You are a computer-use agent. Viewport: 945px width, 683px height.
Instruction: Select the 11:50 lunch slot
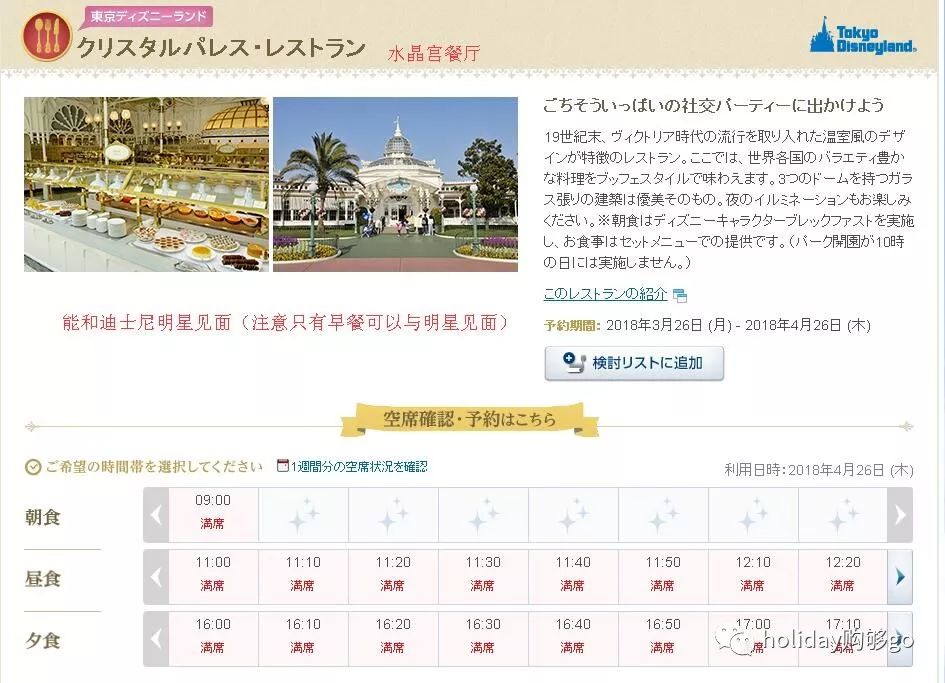[x=663, y=577]
